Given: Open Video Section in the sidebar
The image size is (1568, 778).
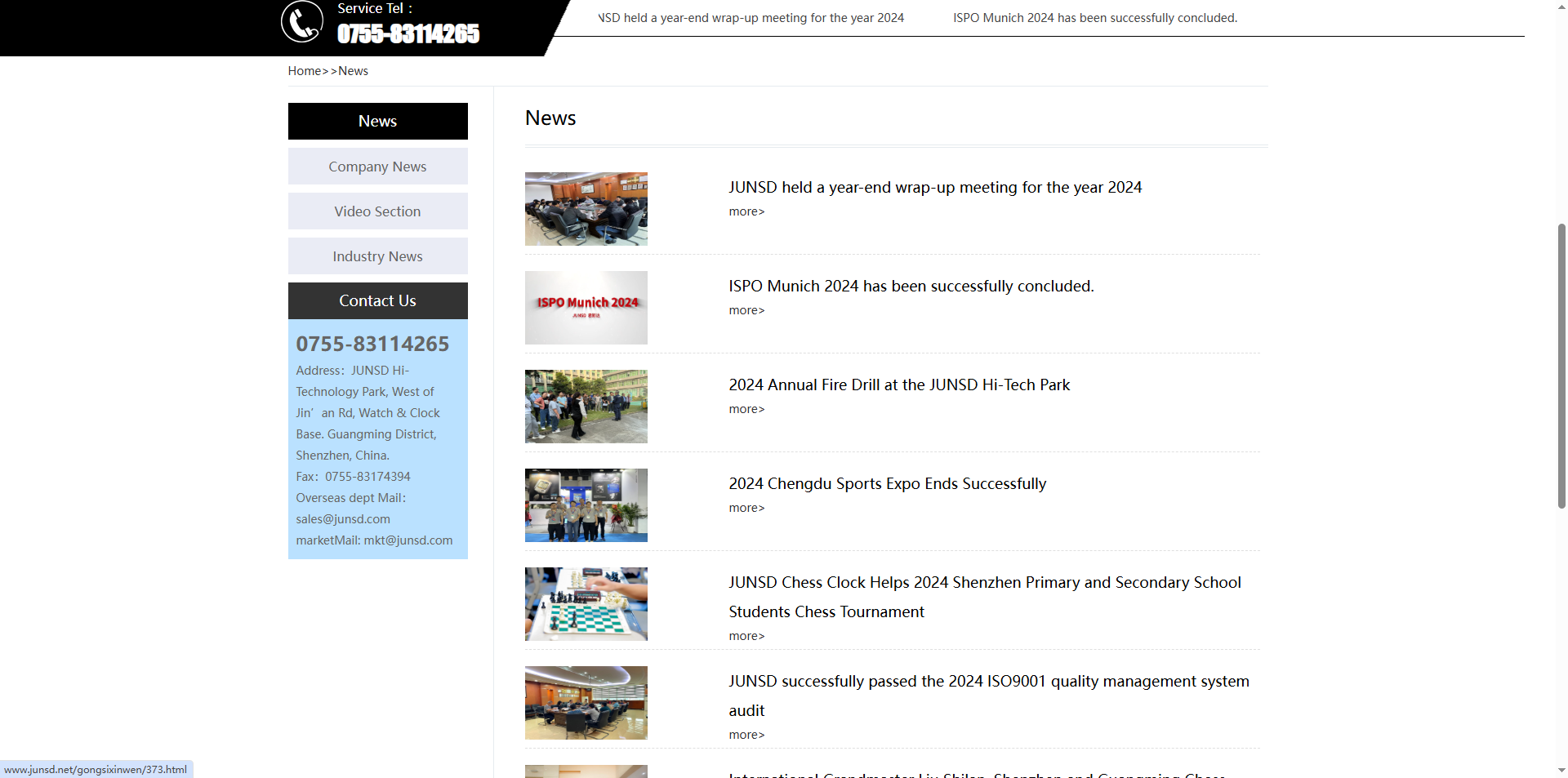Looking at the screenshot, I should pos(377,211).
